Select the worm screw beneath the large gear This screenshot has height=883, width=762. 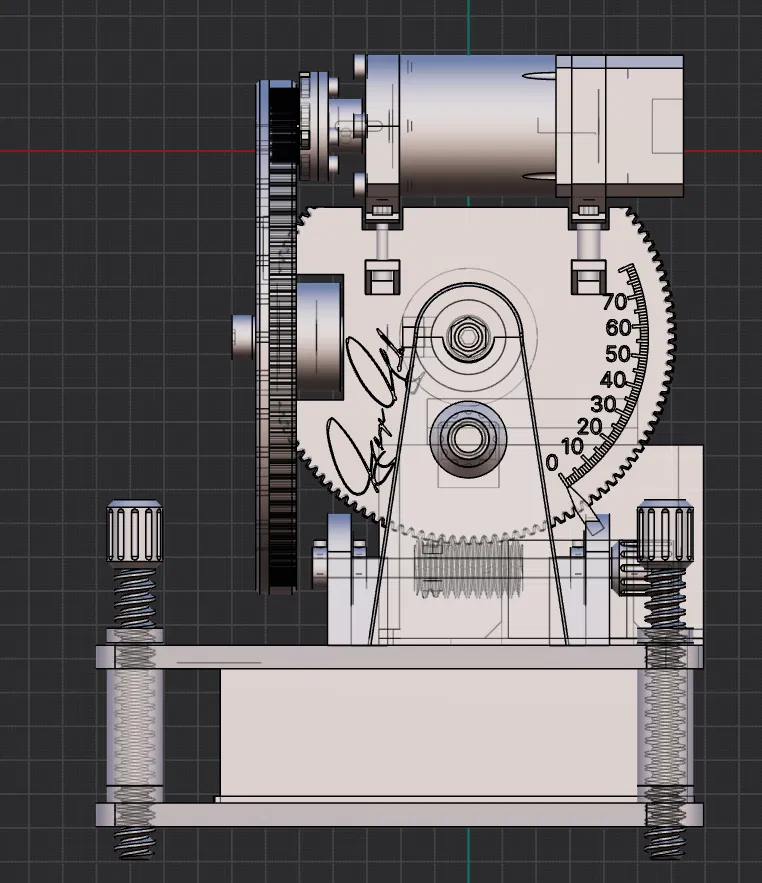469,569
